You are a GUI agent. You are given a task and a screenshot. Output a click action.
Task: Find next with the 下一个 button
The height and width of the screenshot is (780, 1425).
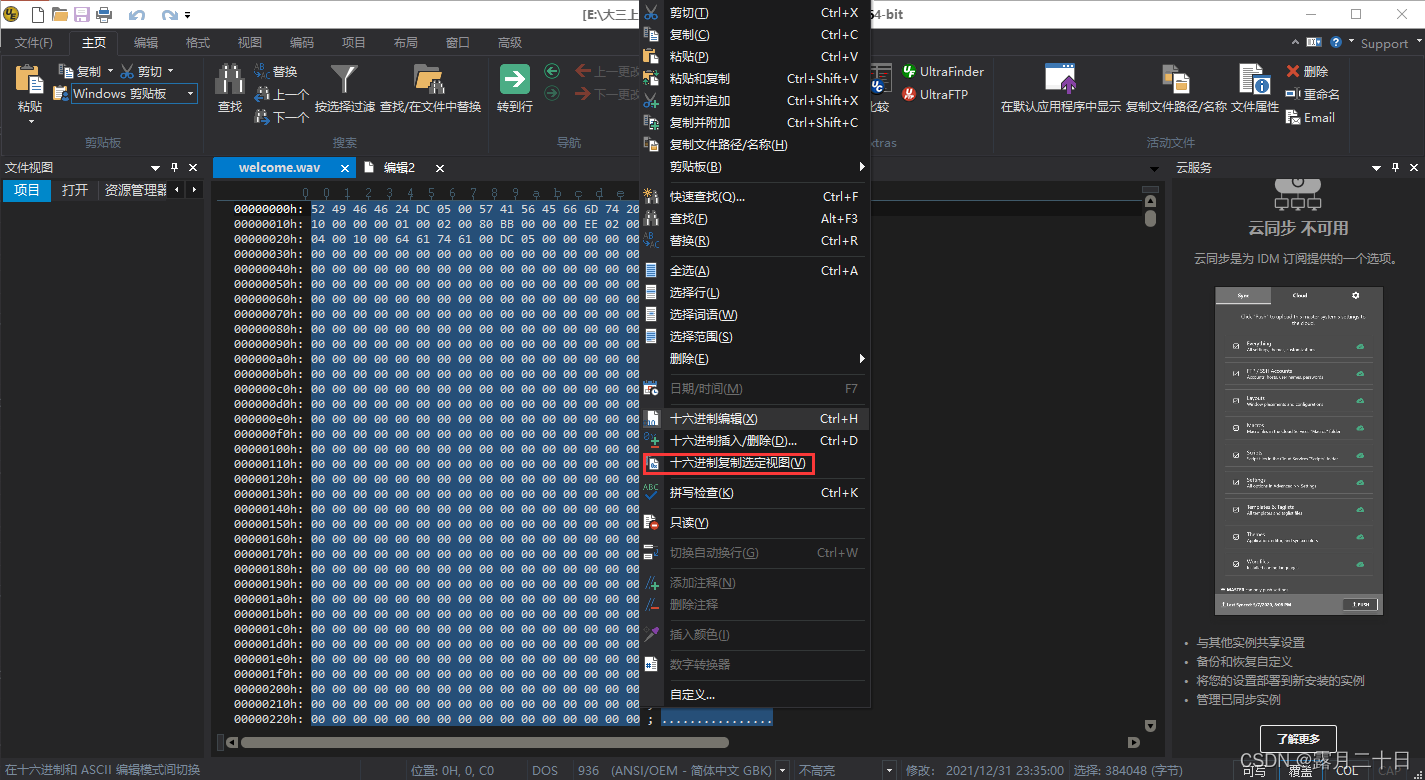coord(281,117)
